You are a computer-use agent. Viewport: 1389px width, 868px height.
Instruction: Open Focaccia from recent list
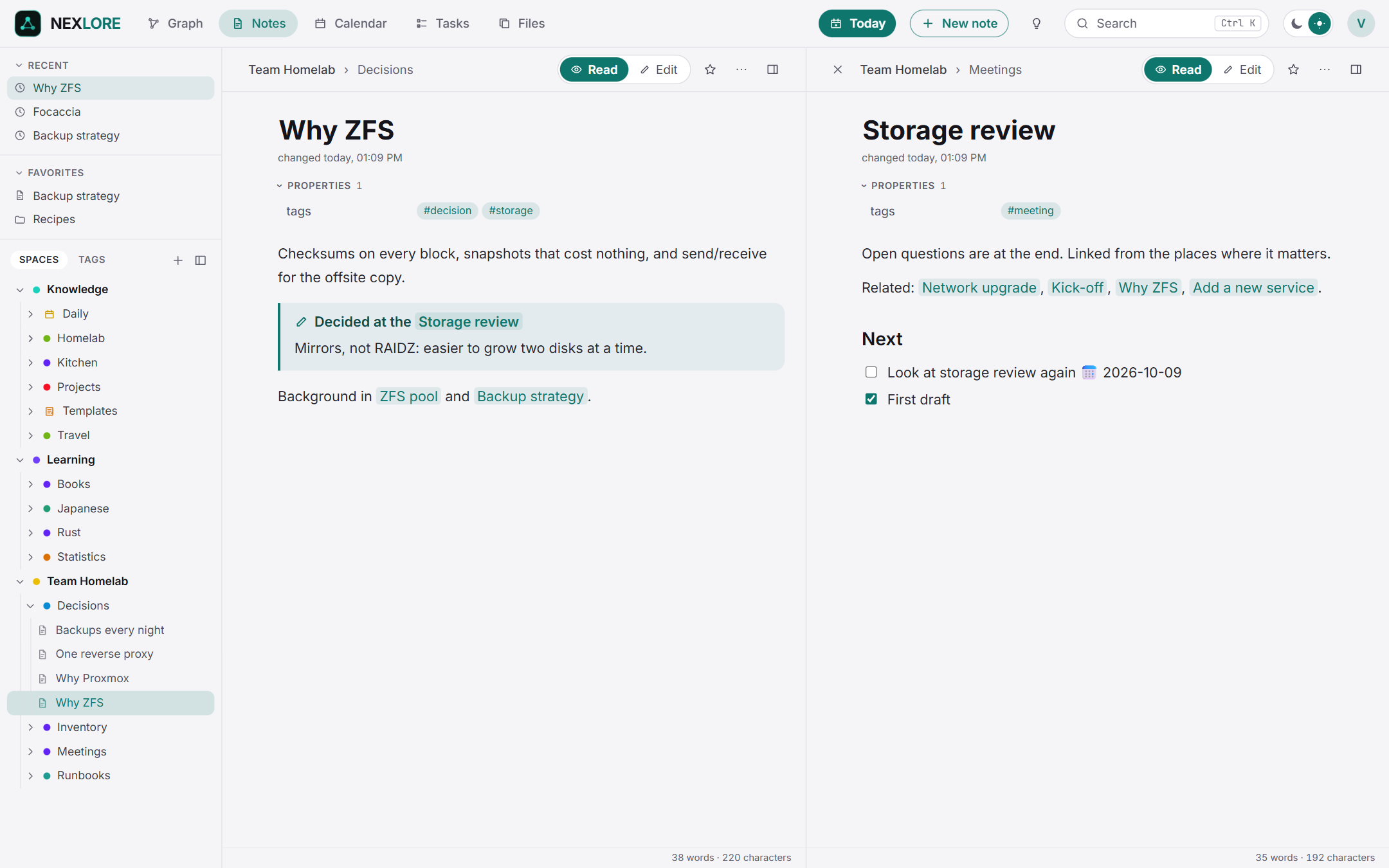point(111,112)
